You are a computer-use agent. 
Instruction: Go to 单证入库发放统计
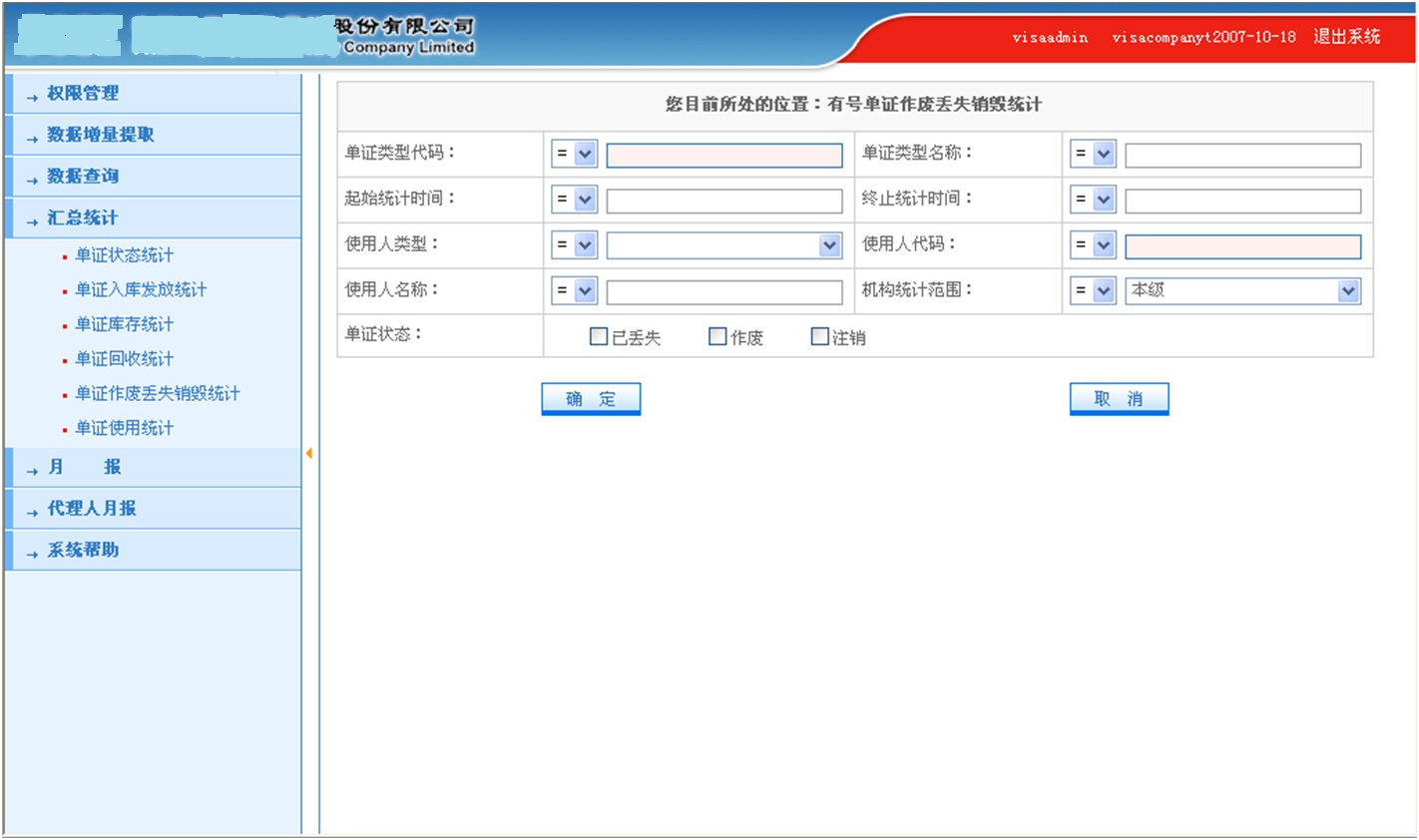pyautogui.click(x=141, y=290)
